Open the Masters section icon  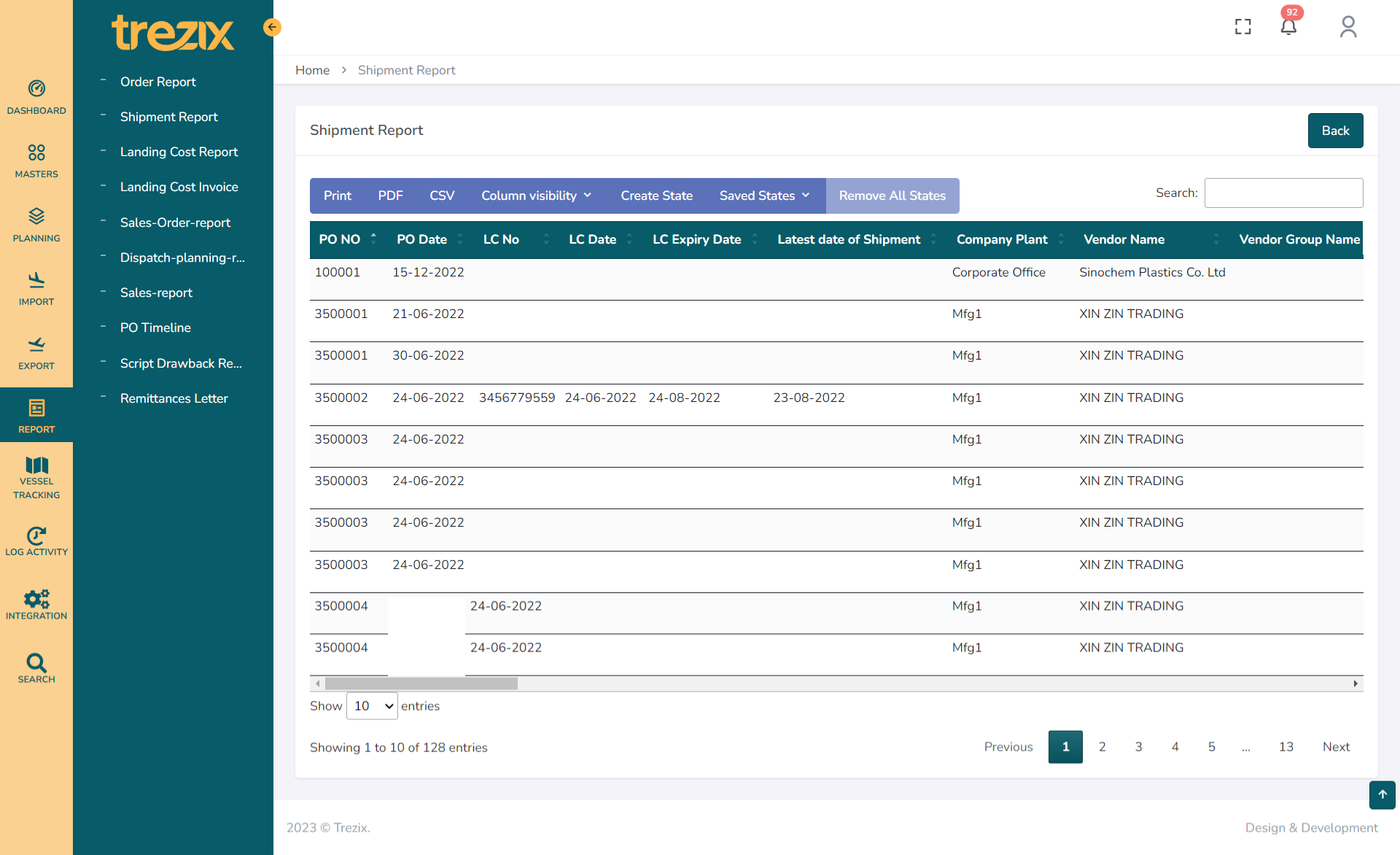click(x=36, y=152)
